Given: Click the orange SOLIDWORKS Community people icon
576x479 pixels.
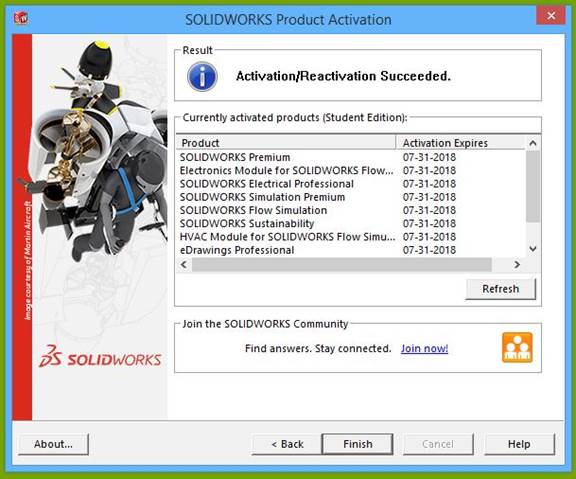Looking at the screenshot, I should (x=517, y=347).
